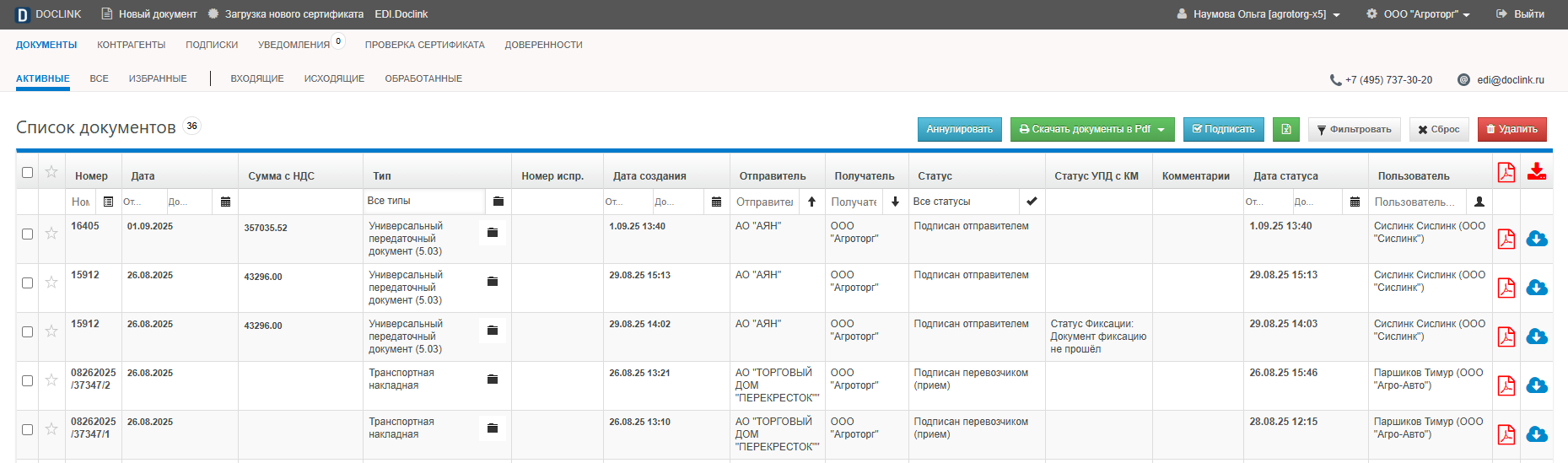
Task: Open the Все статусы status filter
Action: (964, 202)
